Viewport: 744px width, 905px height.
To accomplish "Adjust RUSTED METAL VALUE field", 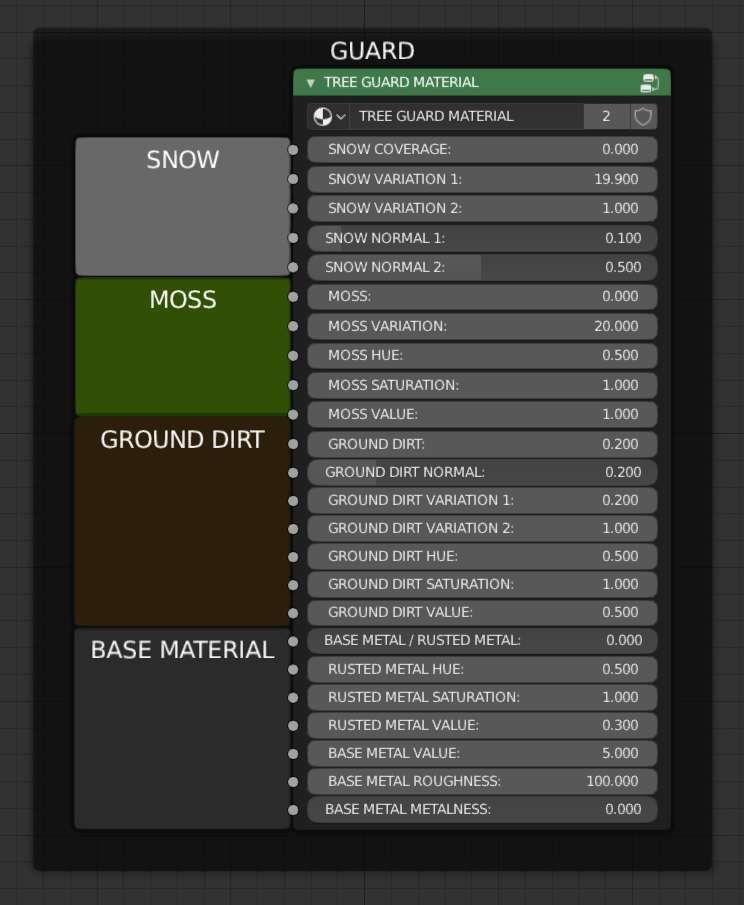I will (x=482, y=726).
